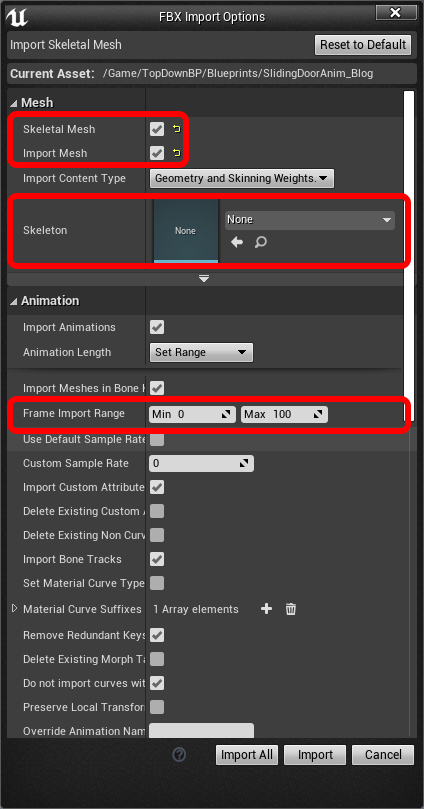Image resolution: width=424 pixels, height=809 pixels.
Task: Toggle the Import Mesh checkbox
Action: 157,153
